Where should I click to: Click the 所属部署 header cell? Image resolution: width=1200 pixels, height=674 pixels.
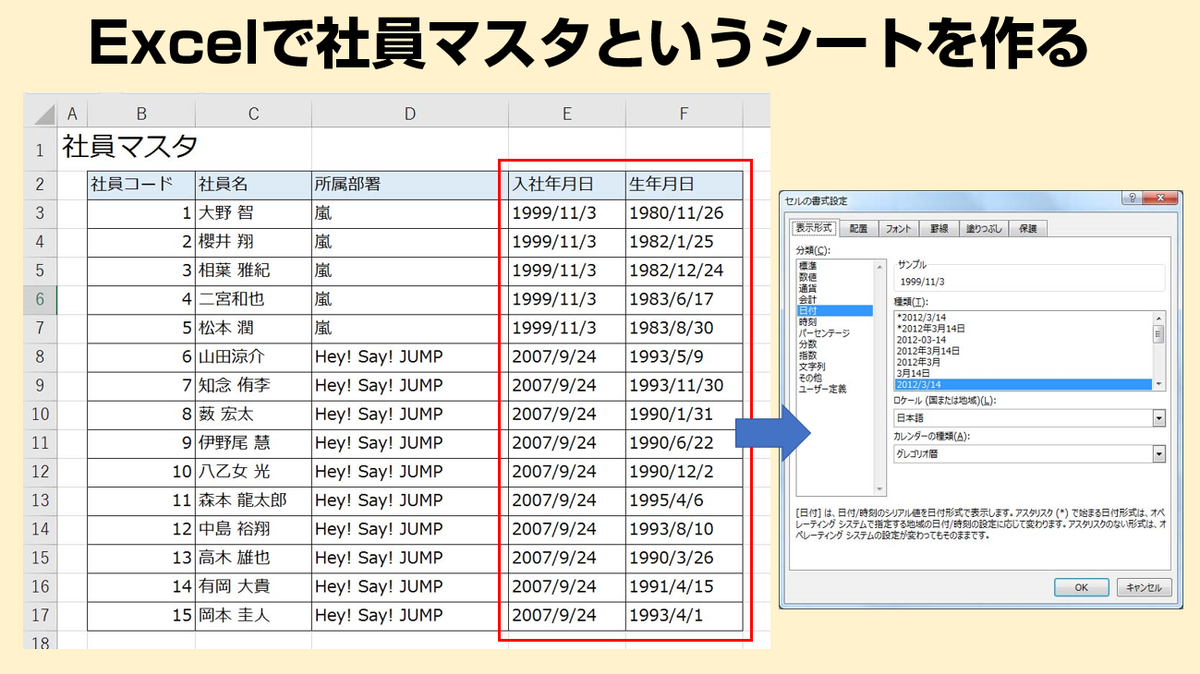tap(410, 185)
